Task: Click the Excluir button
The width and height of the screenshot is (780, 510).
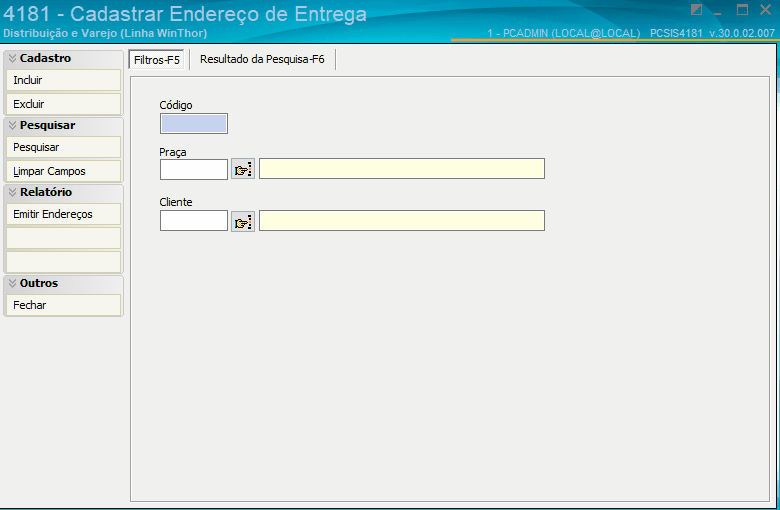Action: [x=64, y=104]
